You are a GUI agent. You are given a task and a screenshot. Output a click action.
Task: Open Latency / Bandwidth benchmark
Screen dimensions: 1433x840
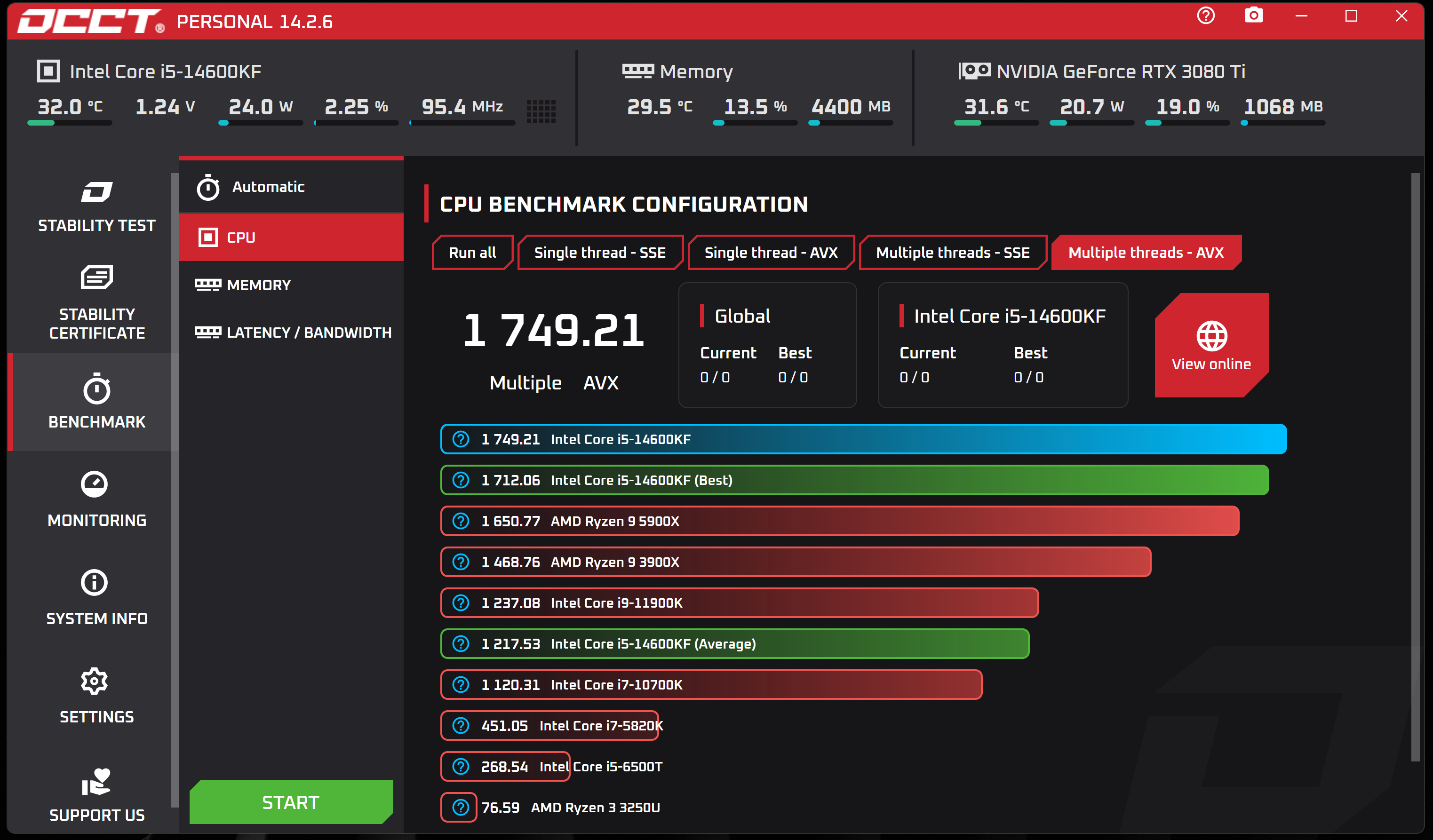[308, 333]
